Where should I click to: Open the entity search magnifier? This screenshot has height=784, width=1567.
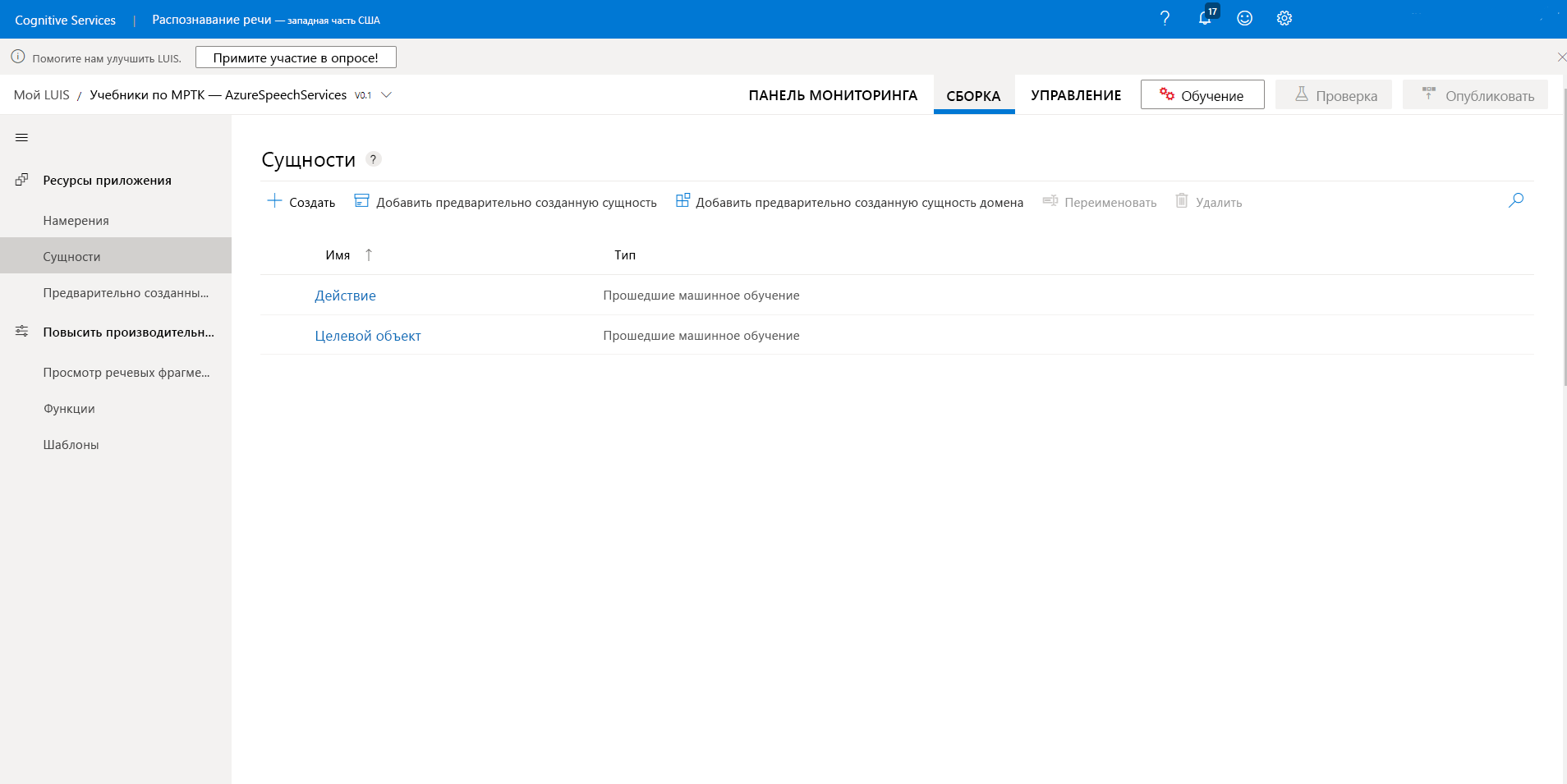[1515, 199]
